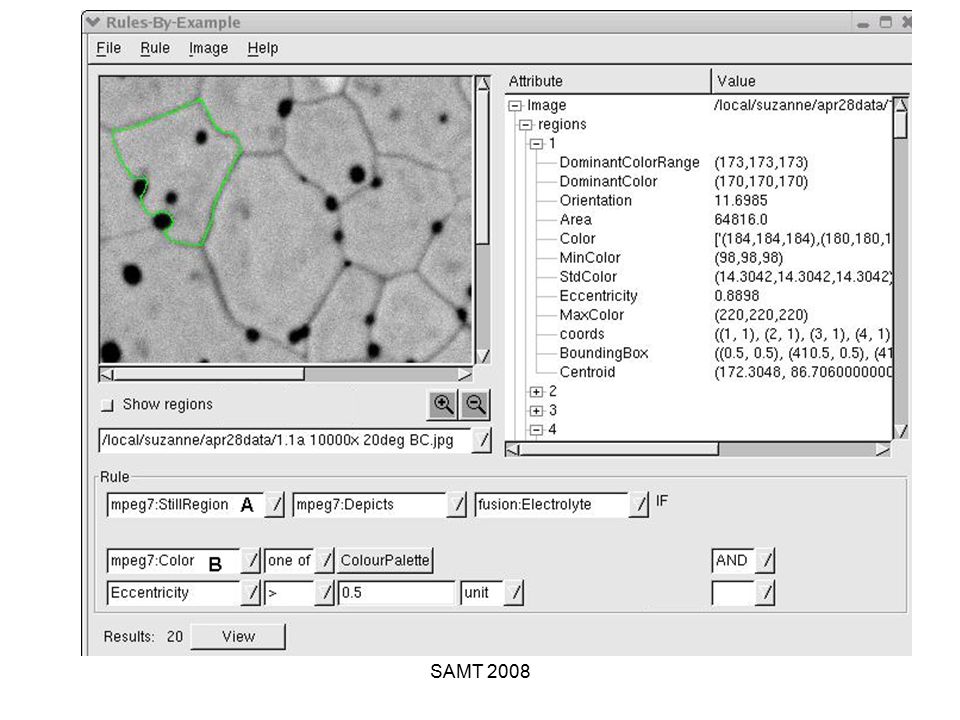
Task: Select the StdColor attribute row
Action: (588, 277)
